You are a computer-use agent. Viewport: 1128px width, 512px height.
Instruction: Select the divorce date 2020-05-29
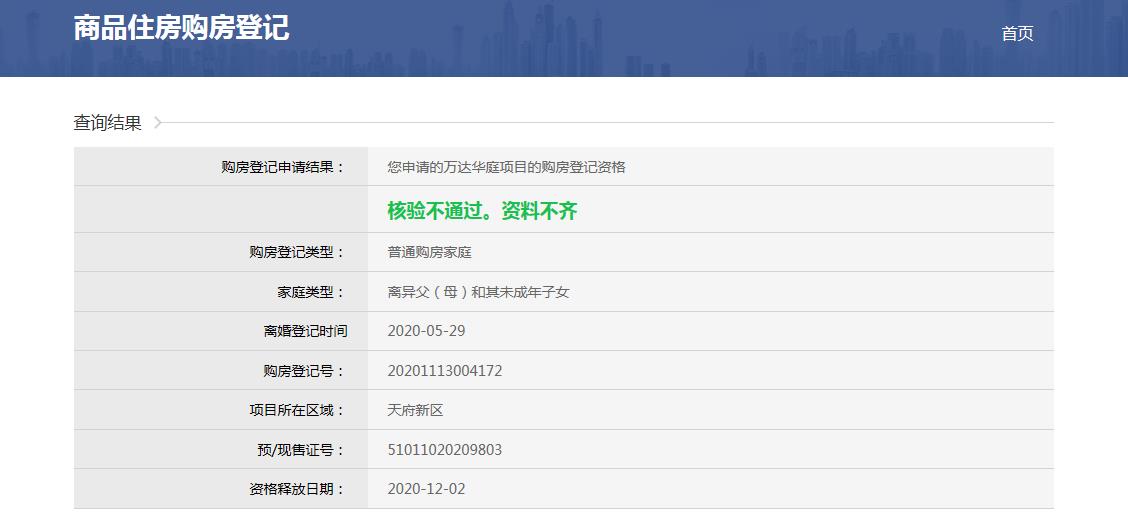426,331
